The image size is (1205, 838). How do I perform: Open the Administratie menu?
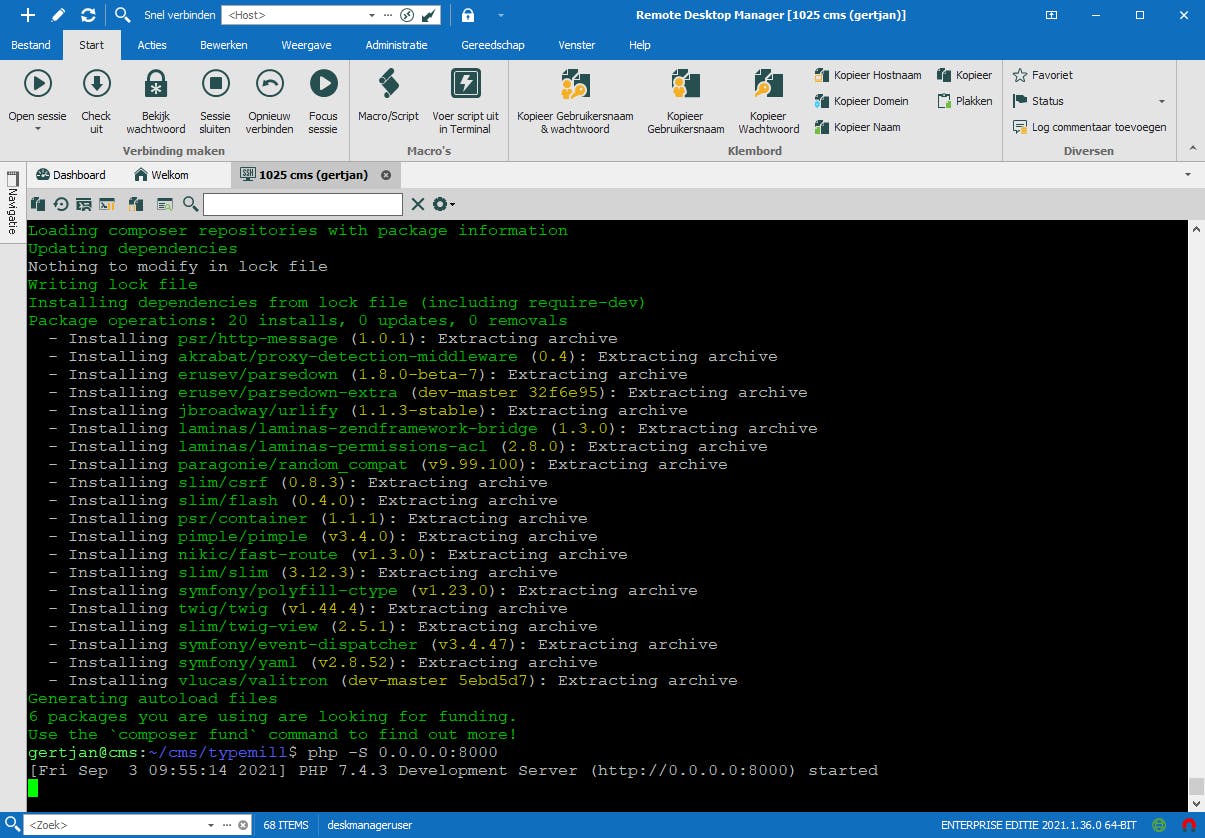click(395, 45)
